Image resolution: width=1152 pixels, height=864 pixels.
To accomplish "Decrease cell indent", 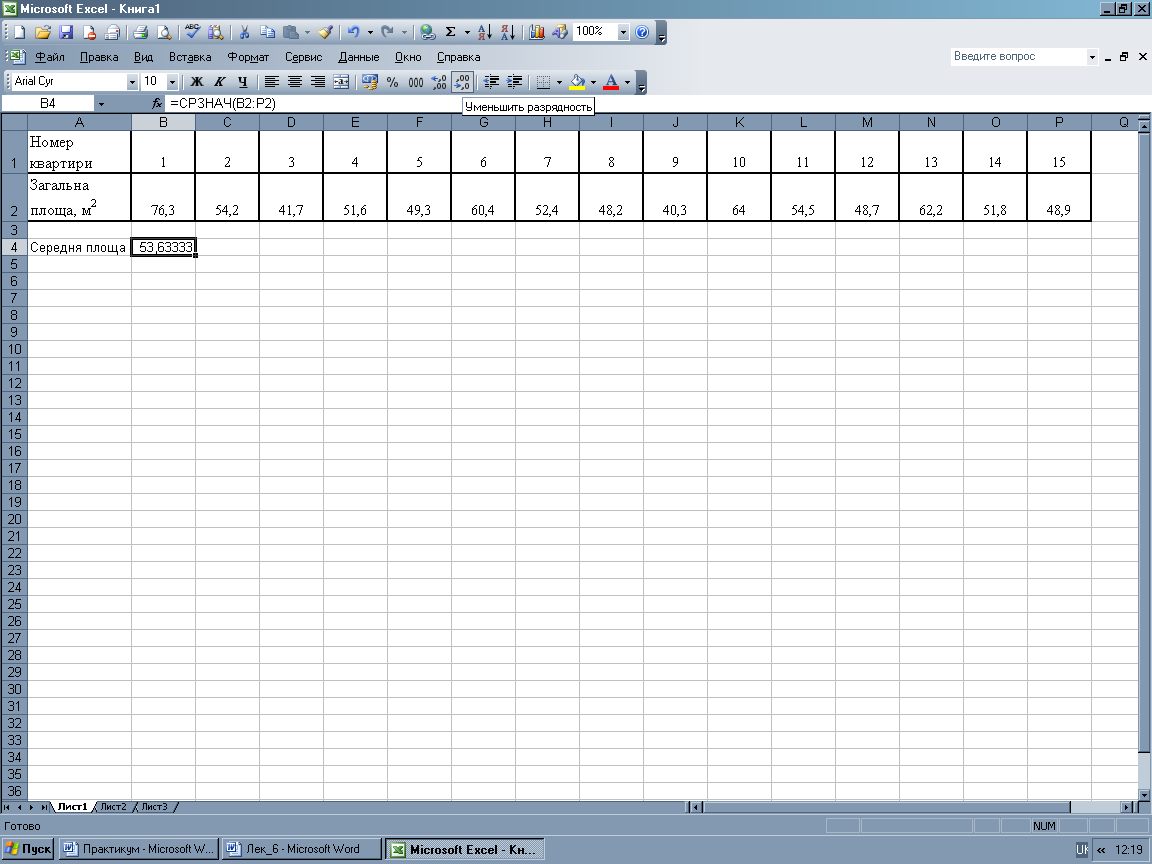I will tap(492, 82).
